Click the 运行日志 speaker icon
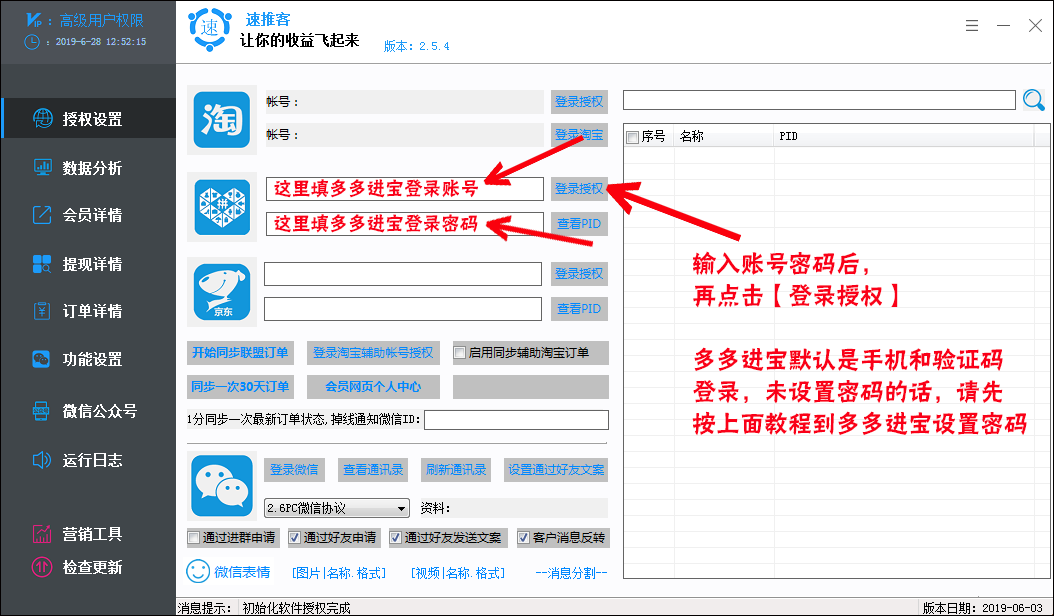 (41, 460)
